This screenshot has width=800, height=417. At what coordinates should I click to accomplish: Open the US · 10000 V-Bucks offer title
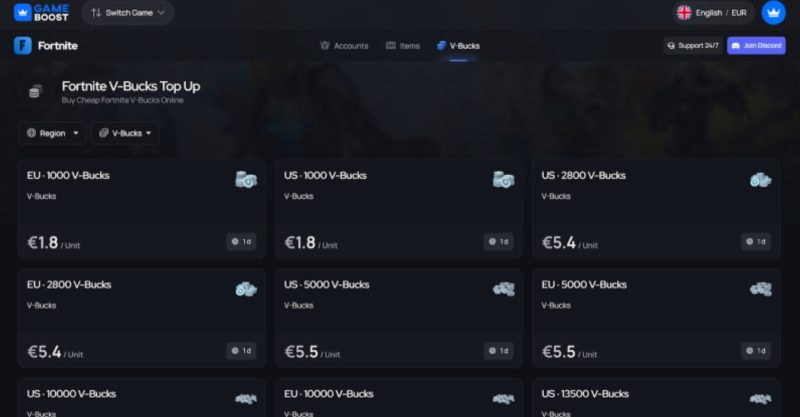pos(71,394)
